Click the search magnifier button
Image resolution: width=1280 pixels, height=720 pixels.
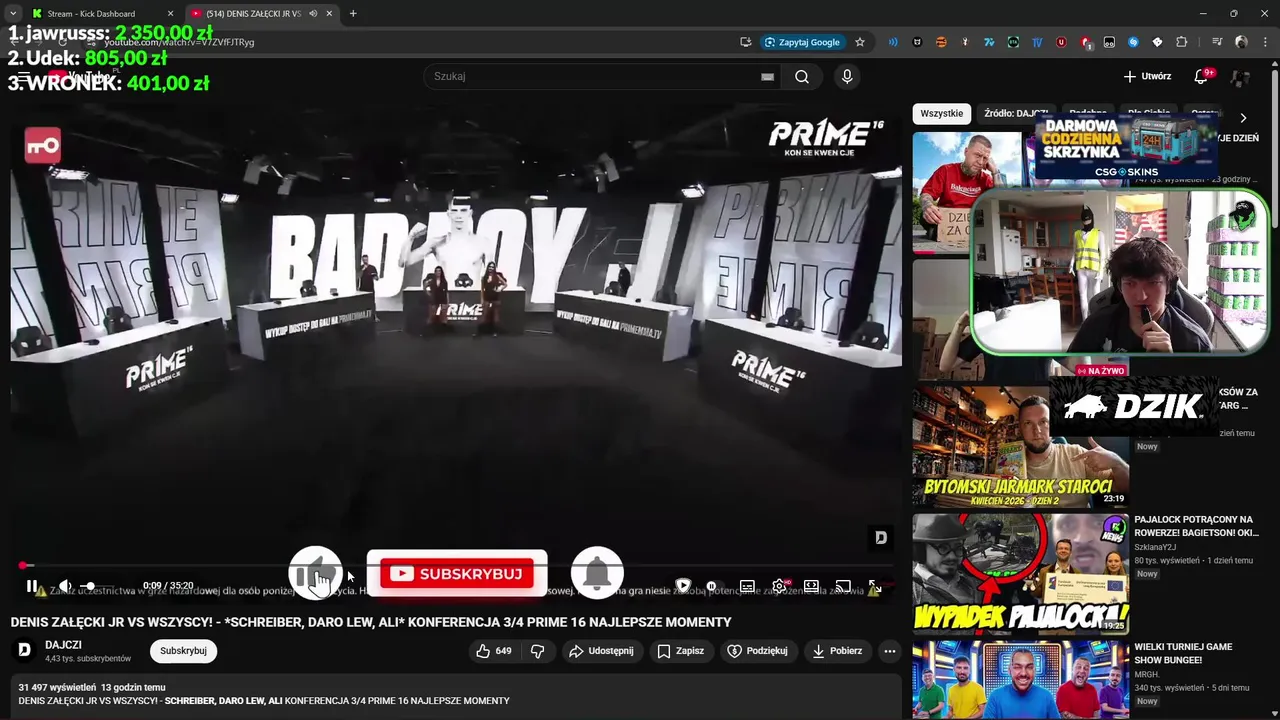(802, 76)
